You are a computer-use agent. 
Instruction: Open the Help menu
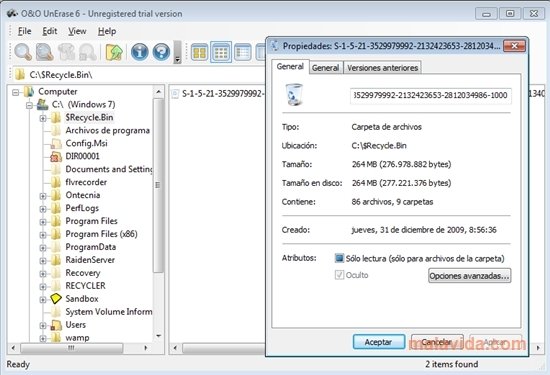pyautogui.click(x=107, y=31)
